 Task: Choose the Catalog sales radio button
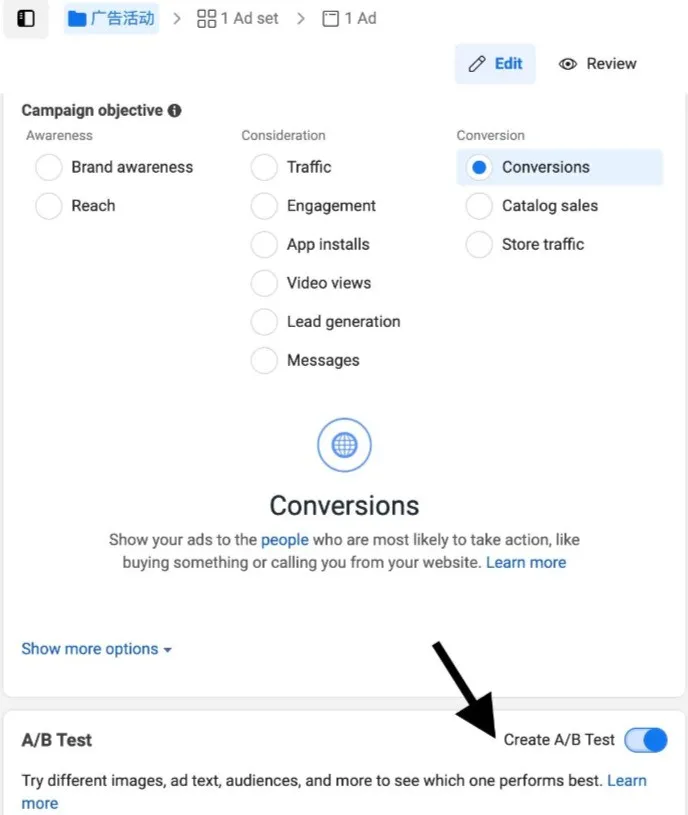(479, 206)
